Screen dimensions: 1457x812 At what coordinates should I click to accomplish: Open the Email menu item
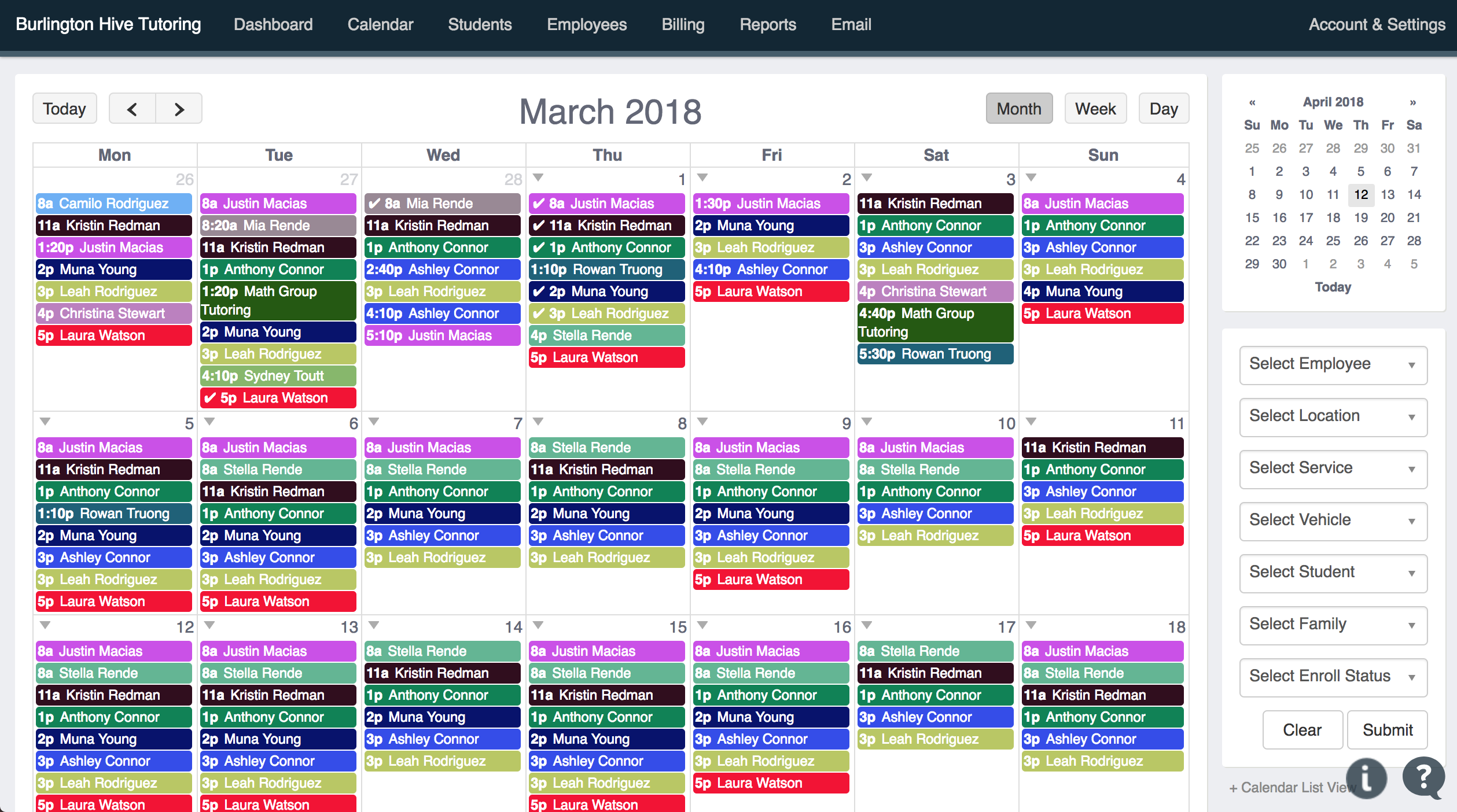851,24
